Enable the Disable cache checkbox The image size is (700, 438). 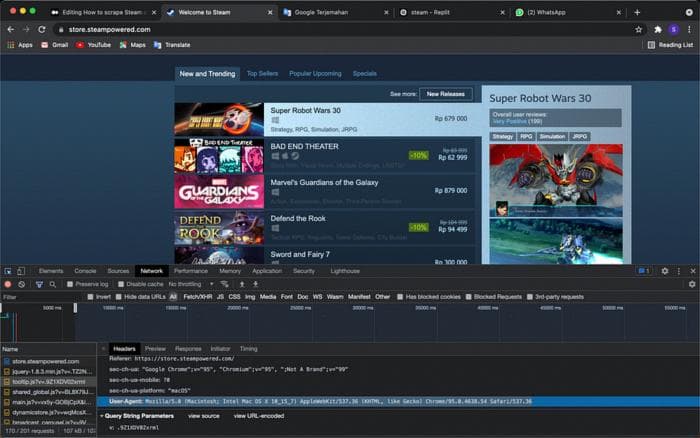121,284
